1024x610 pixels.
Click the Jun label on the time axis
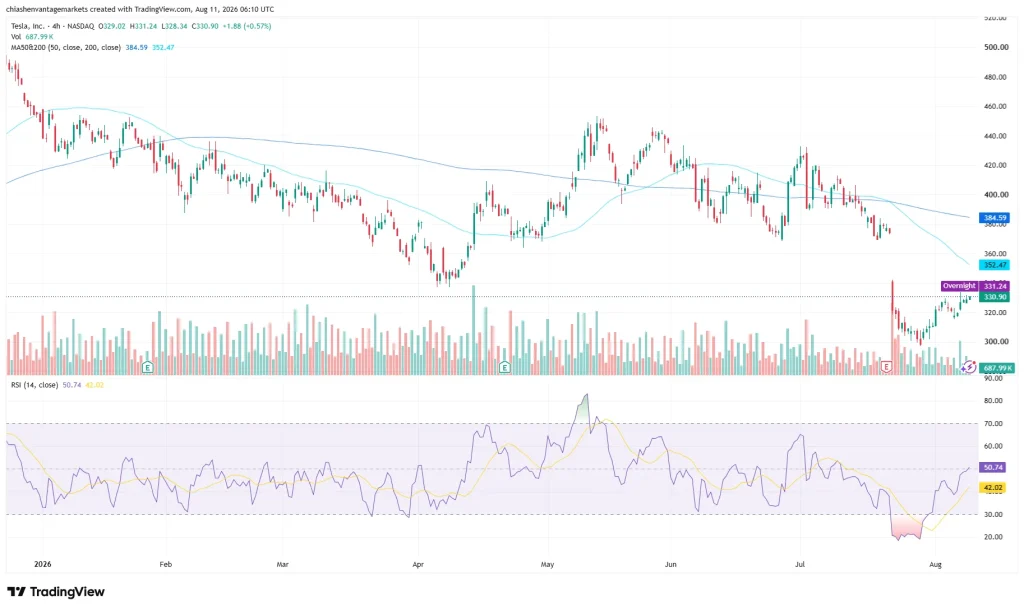(x=670, y=564)
